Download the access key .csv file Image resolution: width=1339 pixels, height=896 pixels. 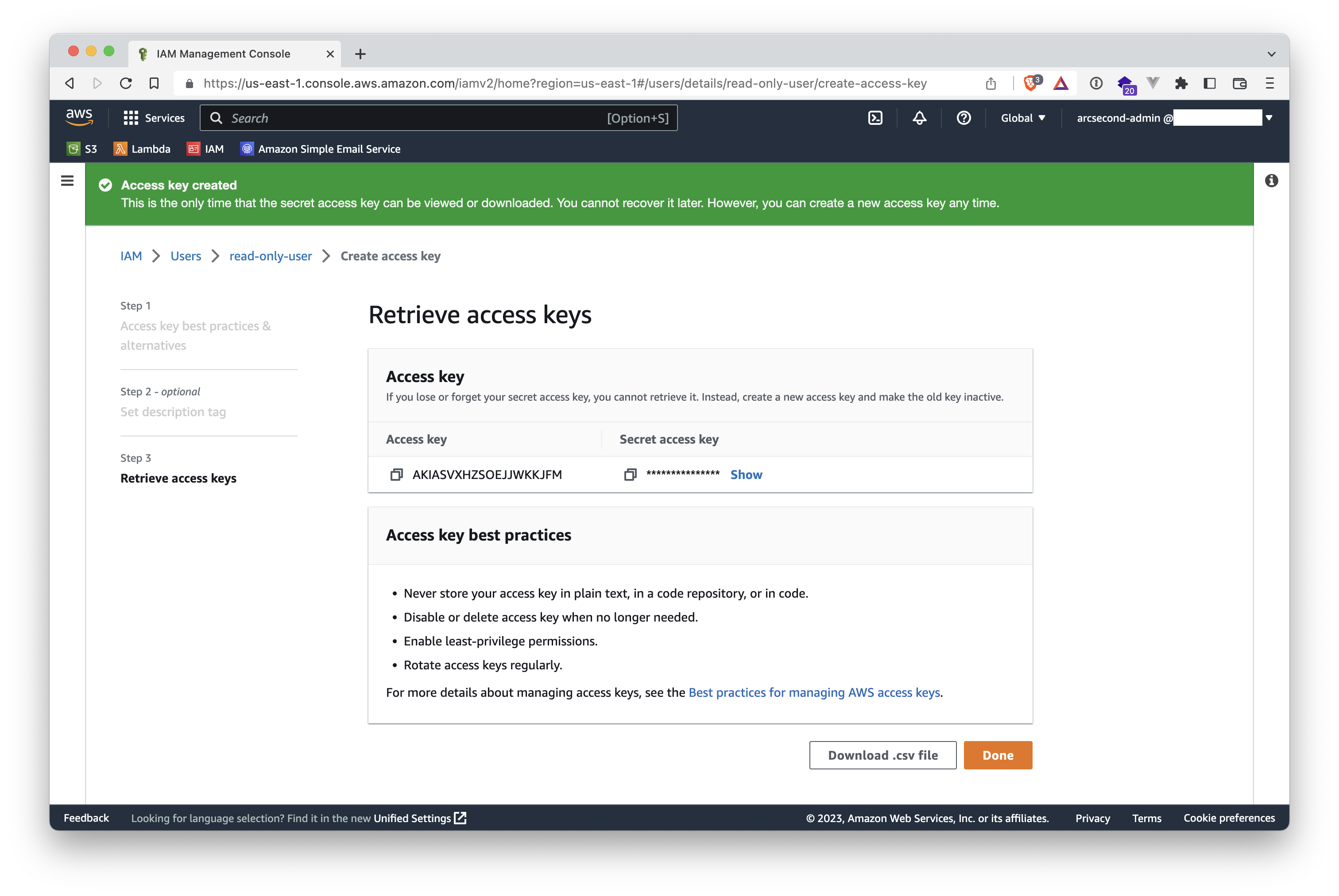[883, 755]
